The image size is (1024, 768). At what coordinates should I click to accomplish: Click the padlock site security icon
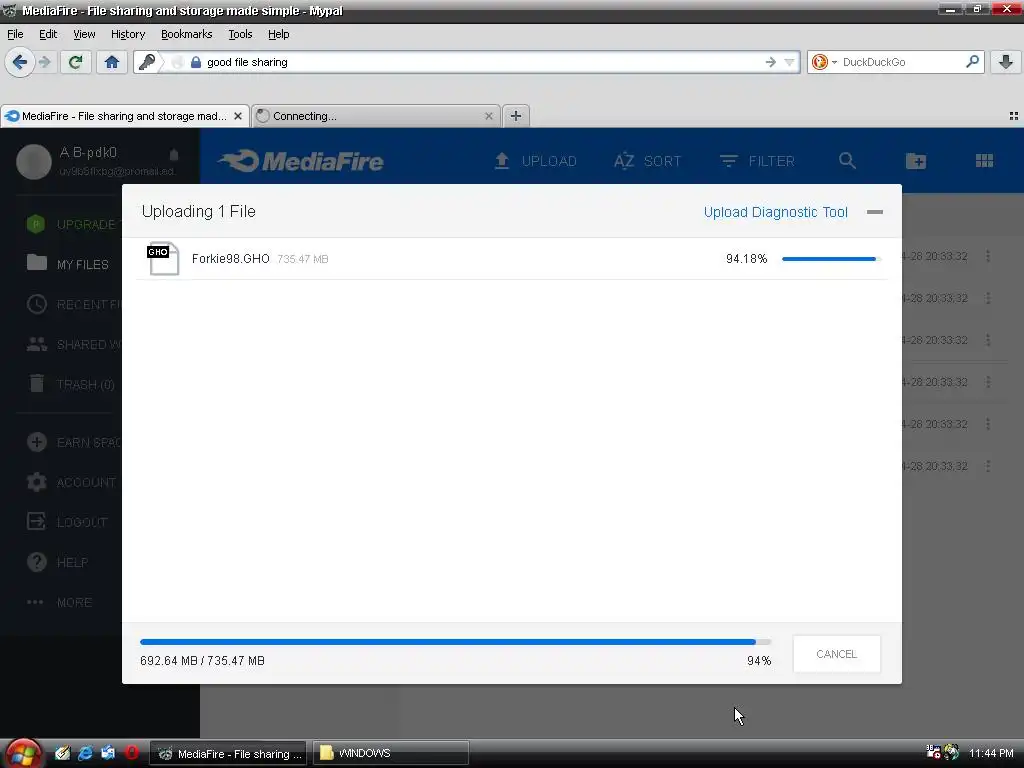click(x=195, y=62)
